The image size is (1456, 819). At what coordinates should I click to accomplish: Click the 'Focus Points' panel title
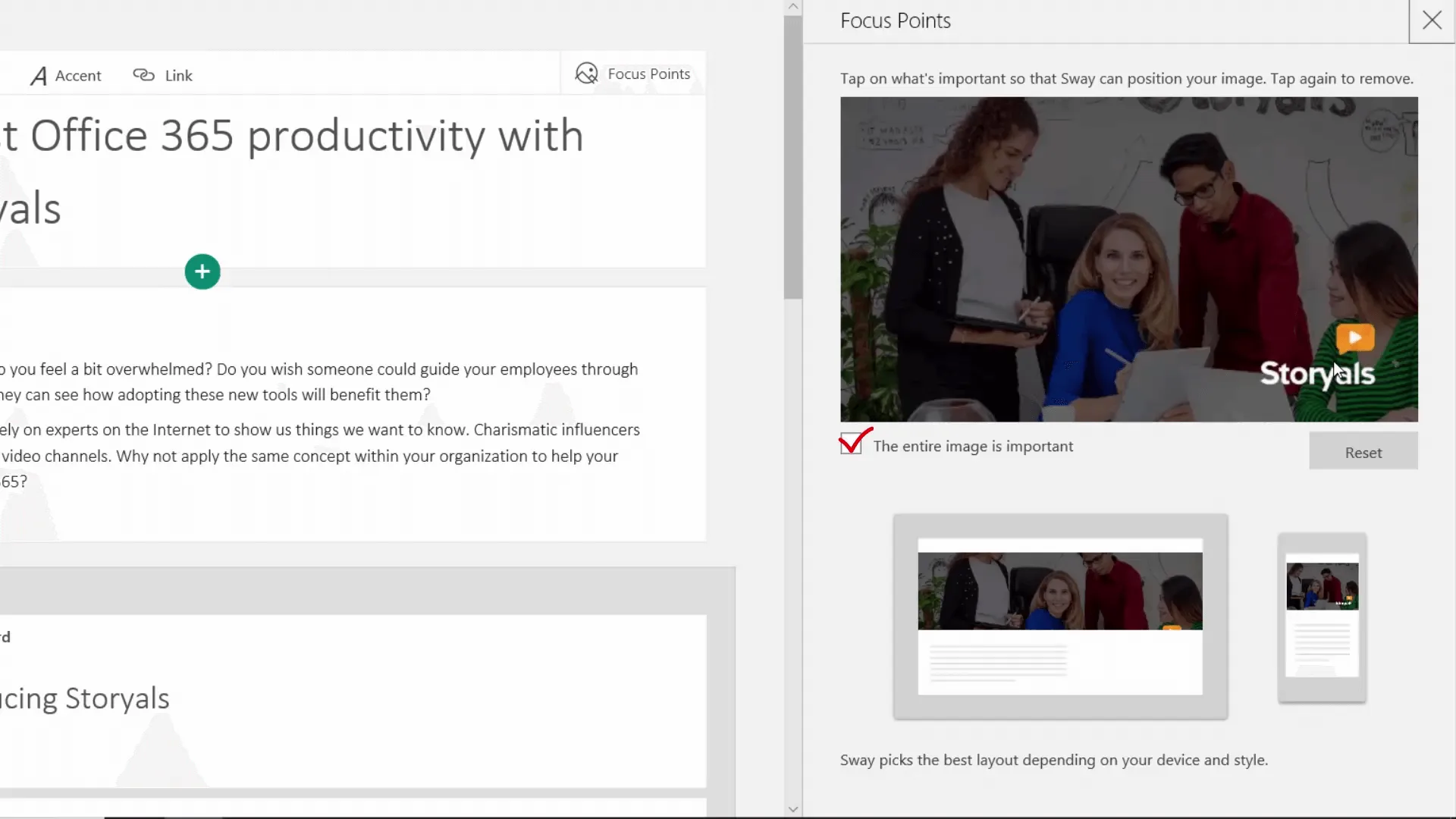(x=895, y=20)
